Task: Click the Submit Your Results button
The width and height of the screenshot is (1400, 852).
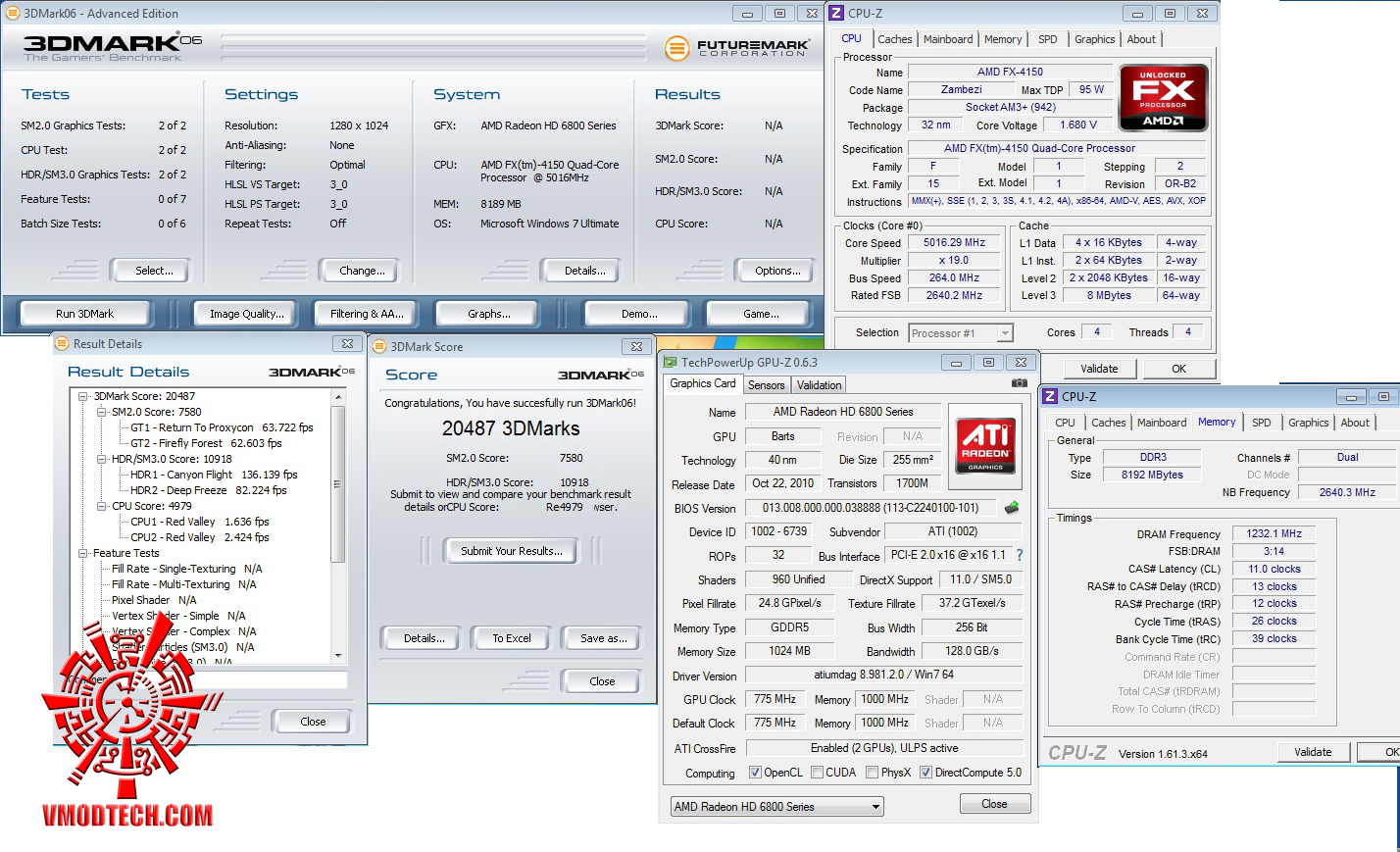Action: pos(512,551)
